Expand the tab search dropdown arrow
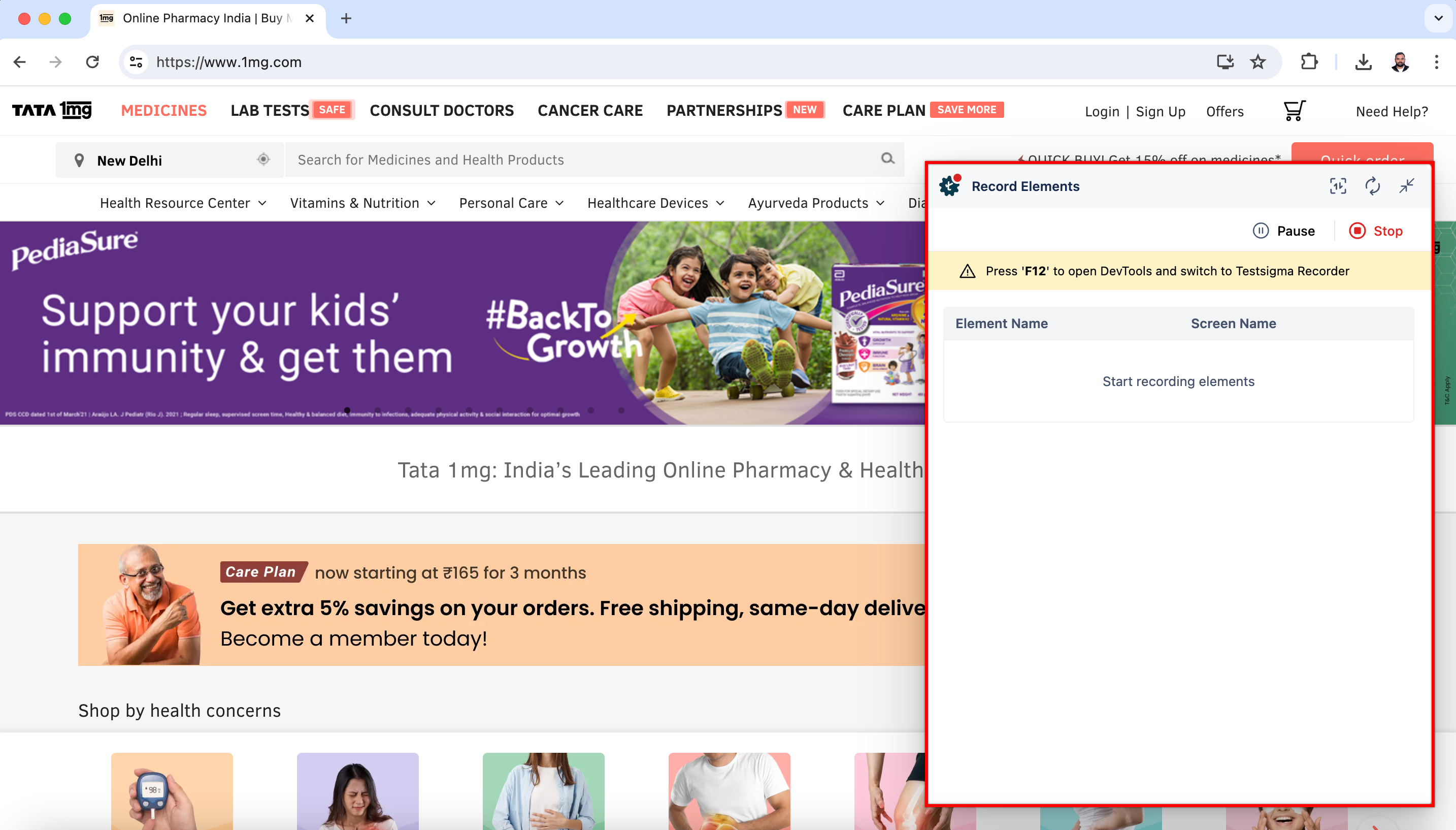This screenshot has height=830, width=1456. click(1438, 18)
